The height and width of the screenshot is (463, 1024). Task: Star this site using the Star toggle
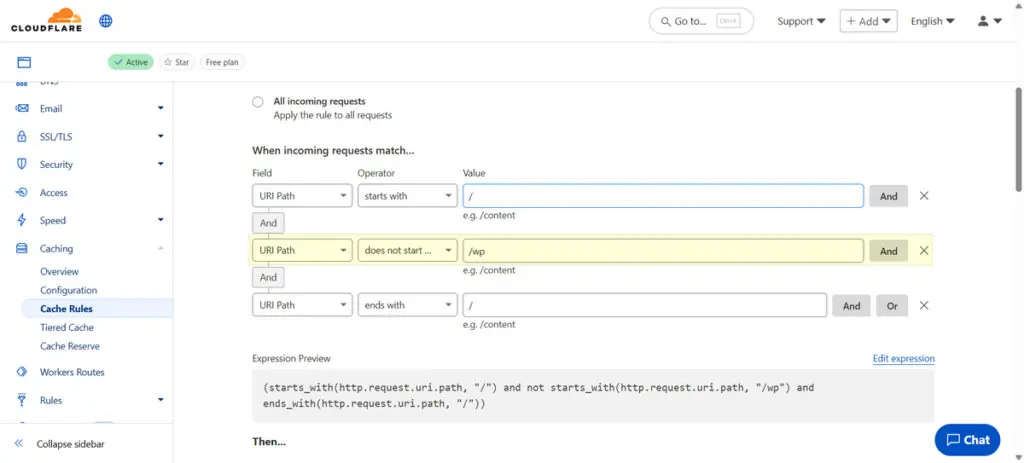(x=176, y=62)
